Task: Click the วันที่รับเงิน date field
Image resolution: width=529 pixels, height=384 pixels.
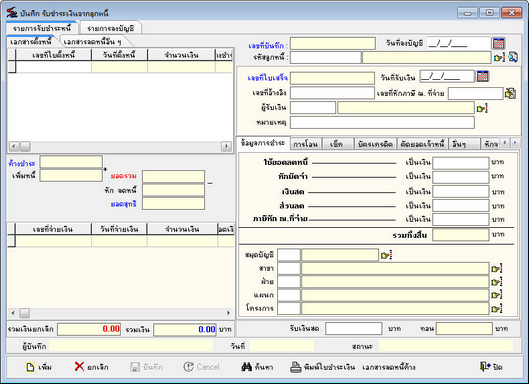Action: point(447,77)
